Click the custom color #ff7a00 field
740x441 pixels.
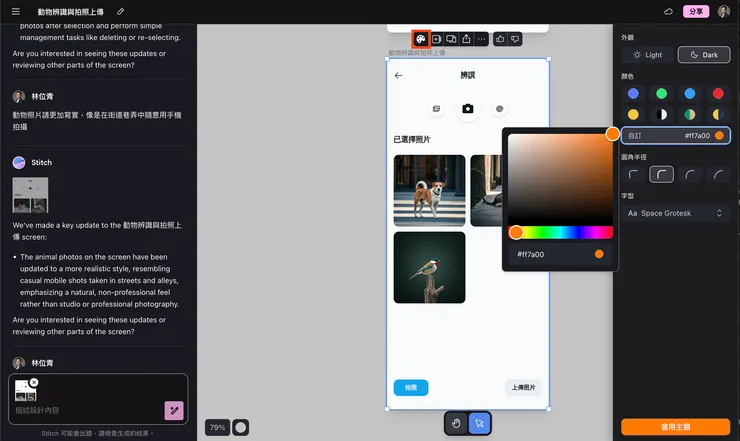coord(675,136)
